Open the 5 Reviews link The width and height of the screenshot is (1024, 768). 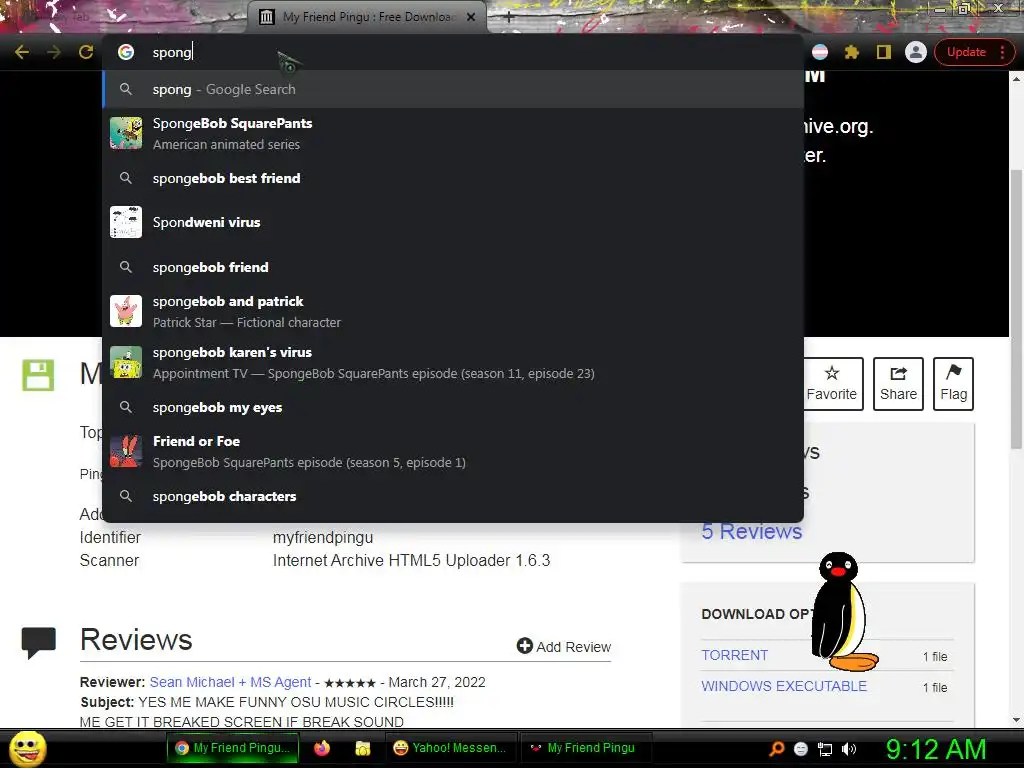pyautogui.click(x=752, y=532)
